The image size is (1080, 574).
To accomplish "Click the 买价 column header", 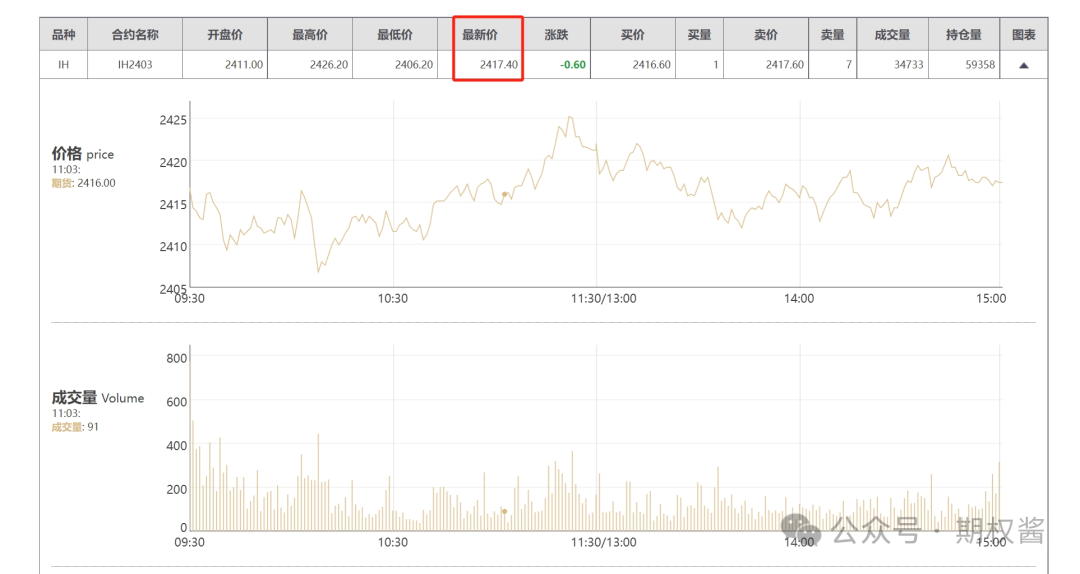I will [x=632, y=34].
